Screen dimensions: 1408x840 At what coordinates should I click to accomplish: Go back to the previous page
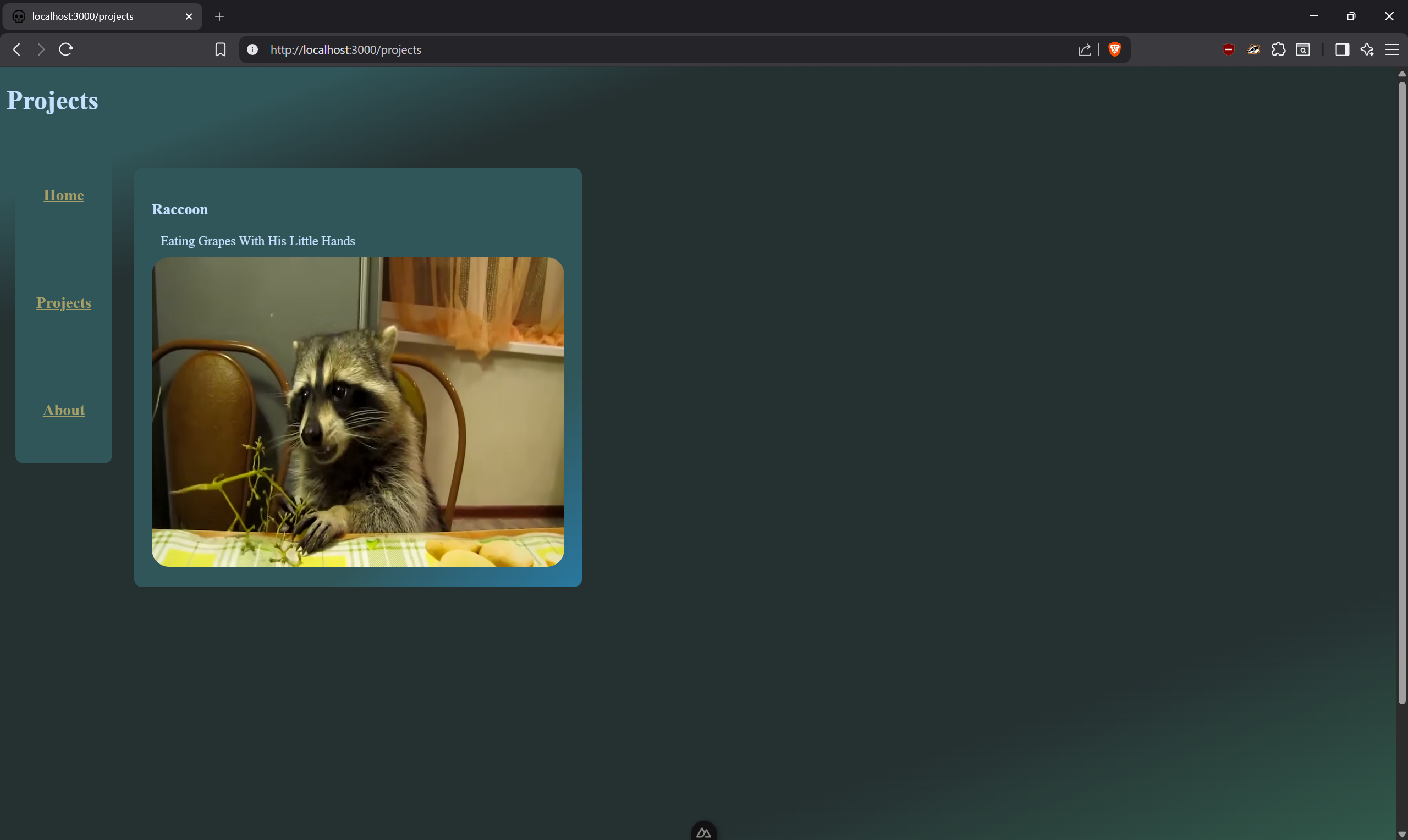point(17,50)
